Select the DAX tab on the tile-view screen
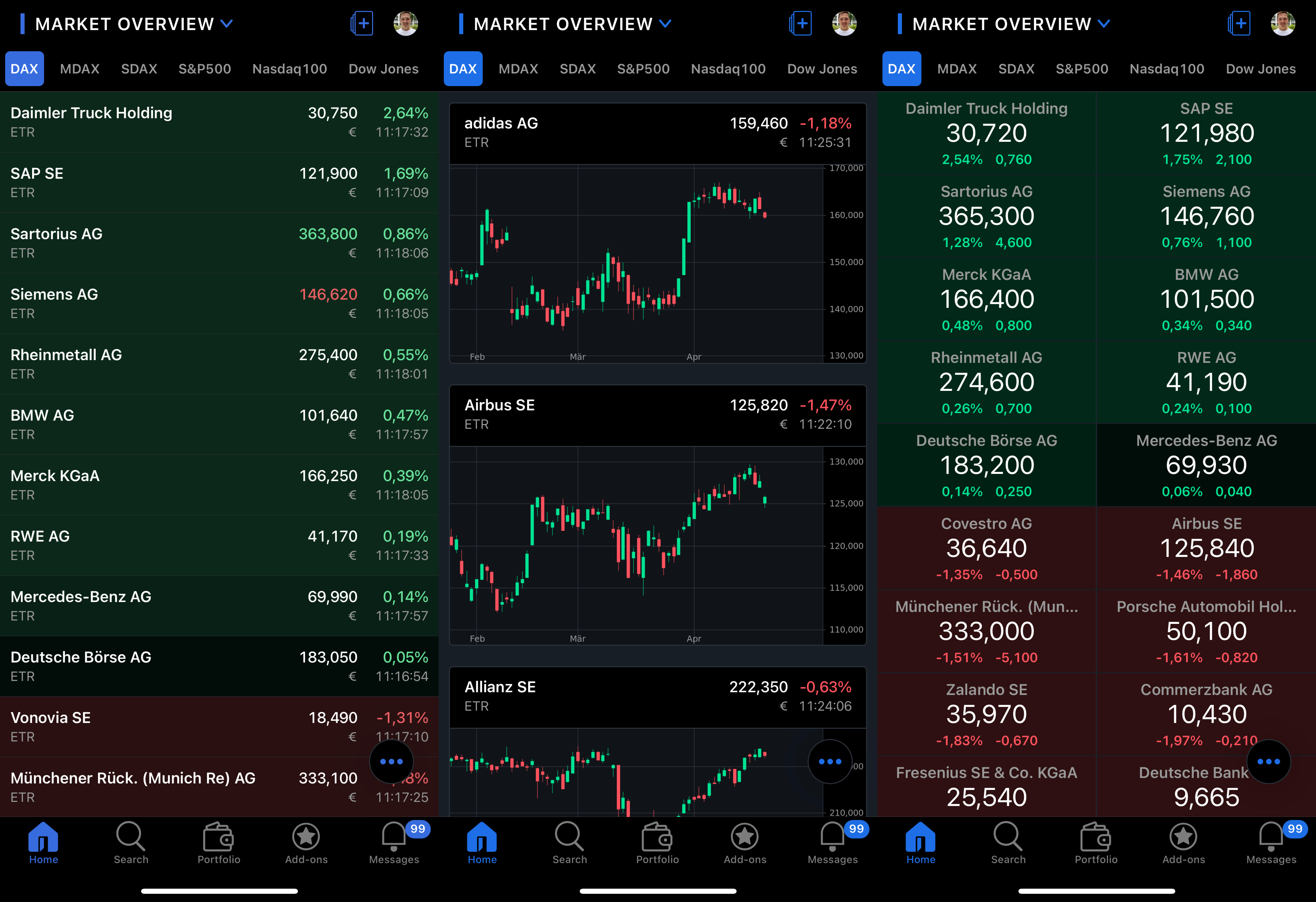Screen dimensions: 1316x902 point(901,69)
